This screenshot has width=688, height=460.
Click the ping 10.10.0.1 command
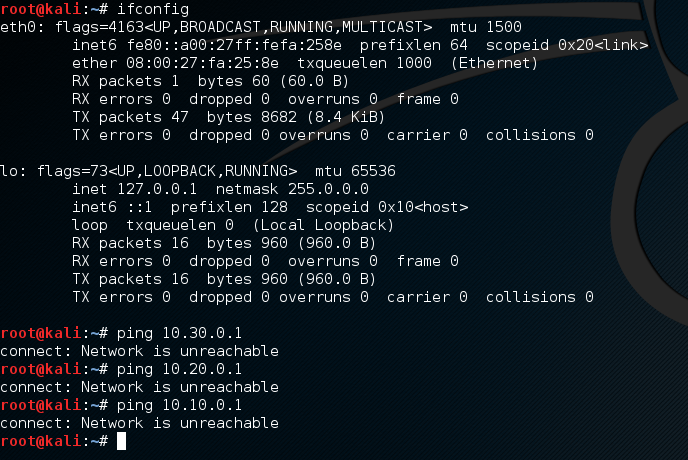179,405
